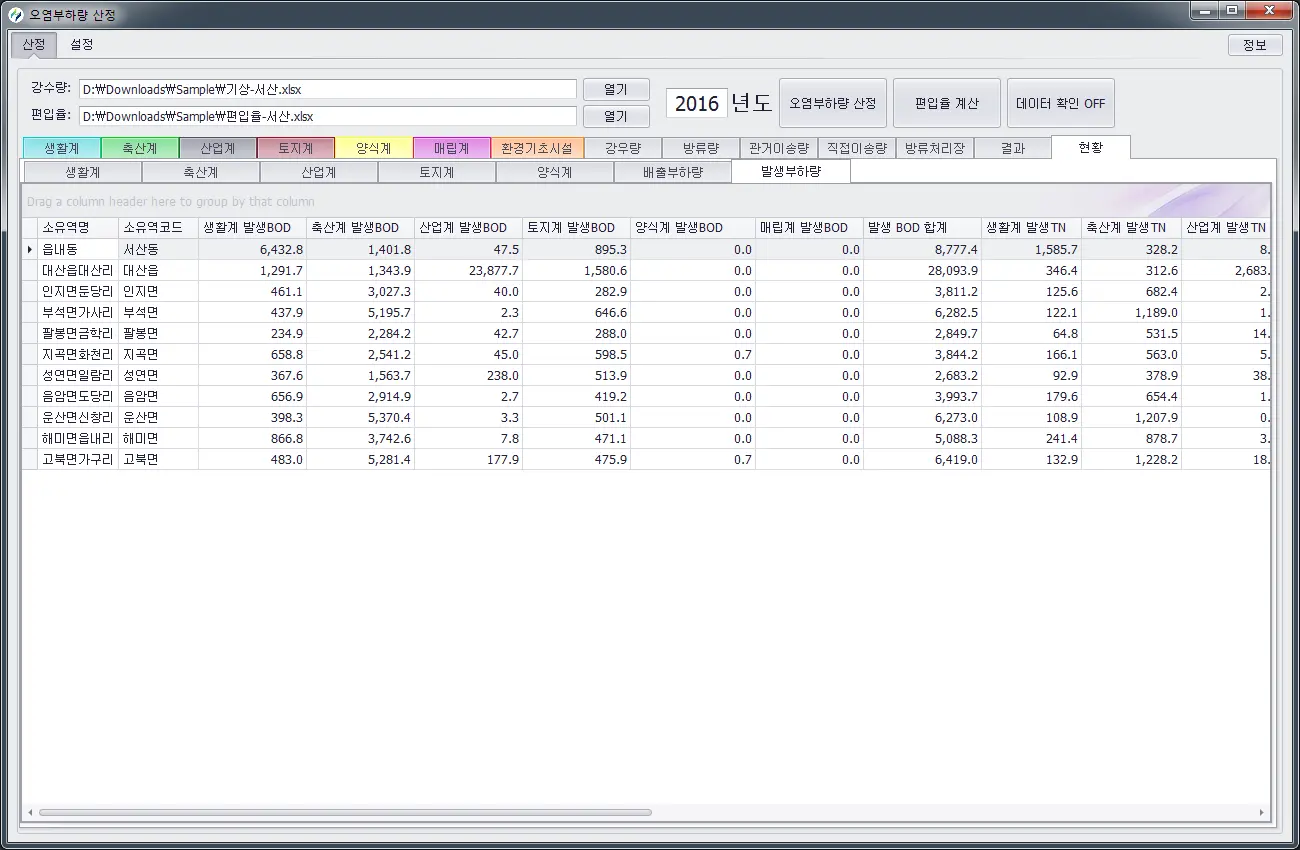Toggle 데이터 확인 OFF button
The width and height of the screenshot is (1300, 850).
[x=1061, y=103]
